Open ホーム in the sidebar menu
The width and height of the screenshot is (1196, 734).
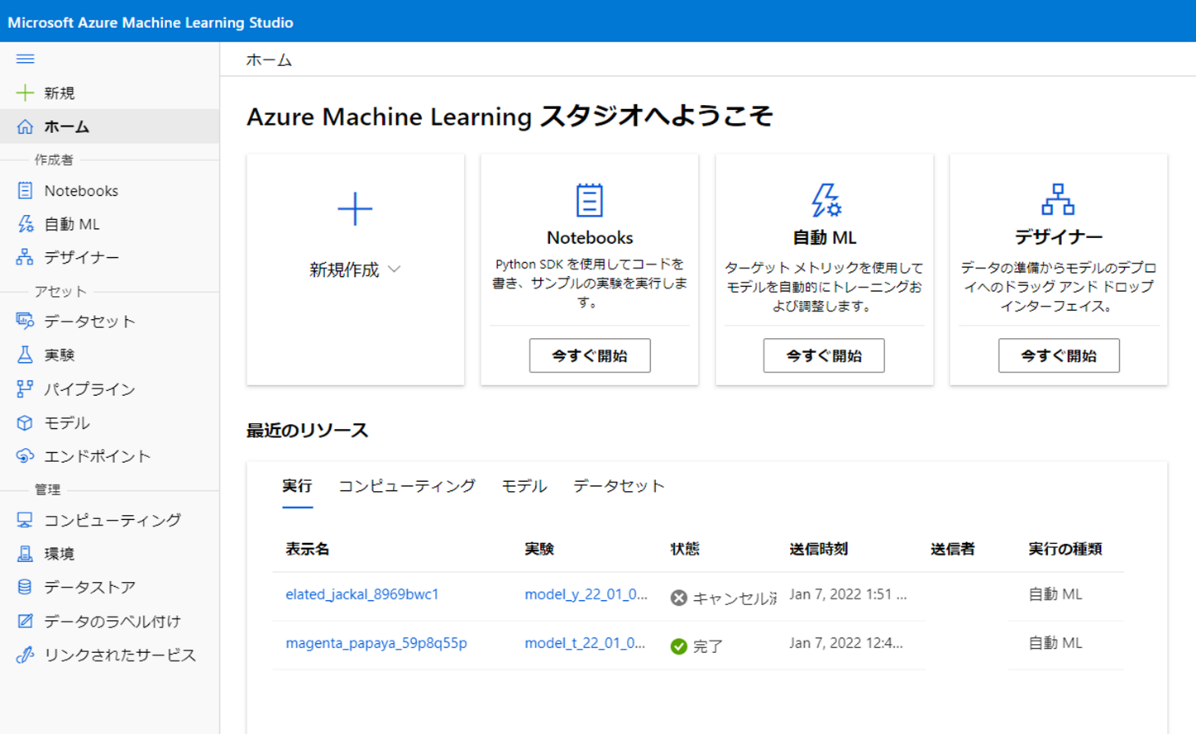click(x=110, y=127)
